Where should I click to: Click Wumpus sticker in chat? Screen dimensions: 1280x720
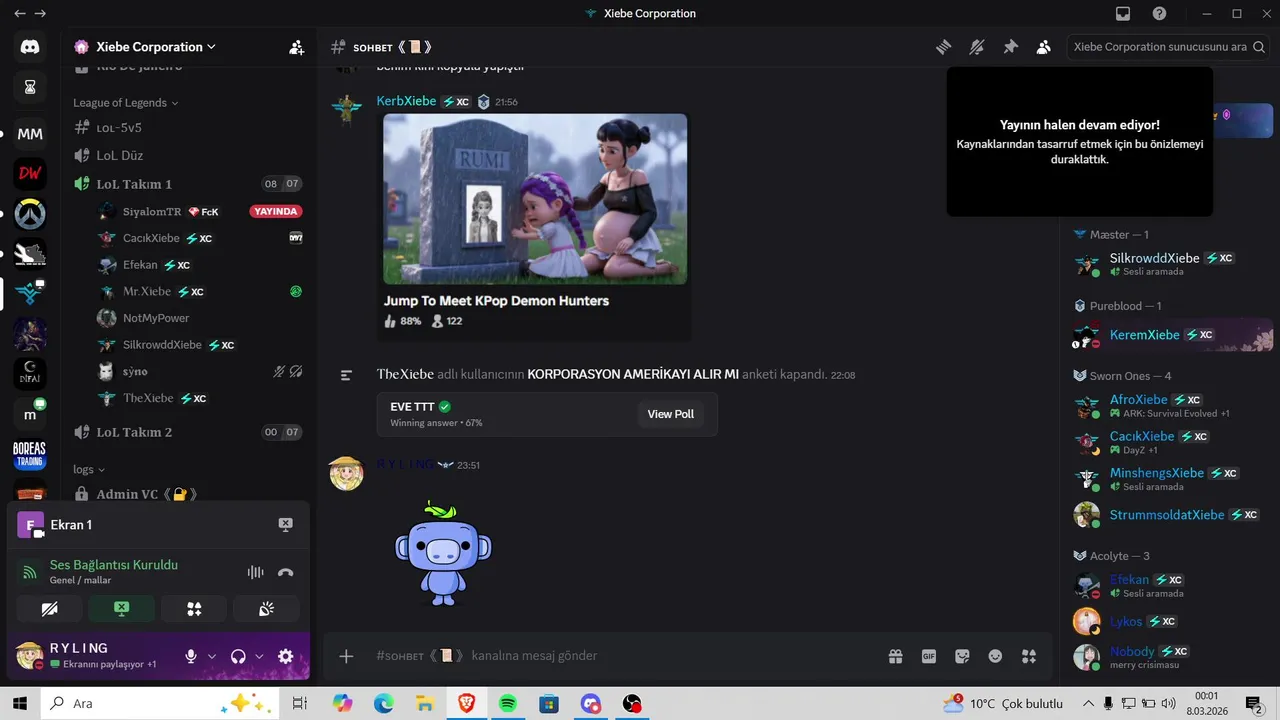tap(442, 553)
